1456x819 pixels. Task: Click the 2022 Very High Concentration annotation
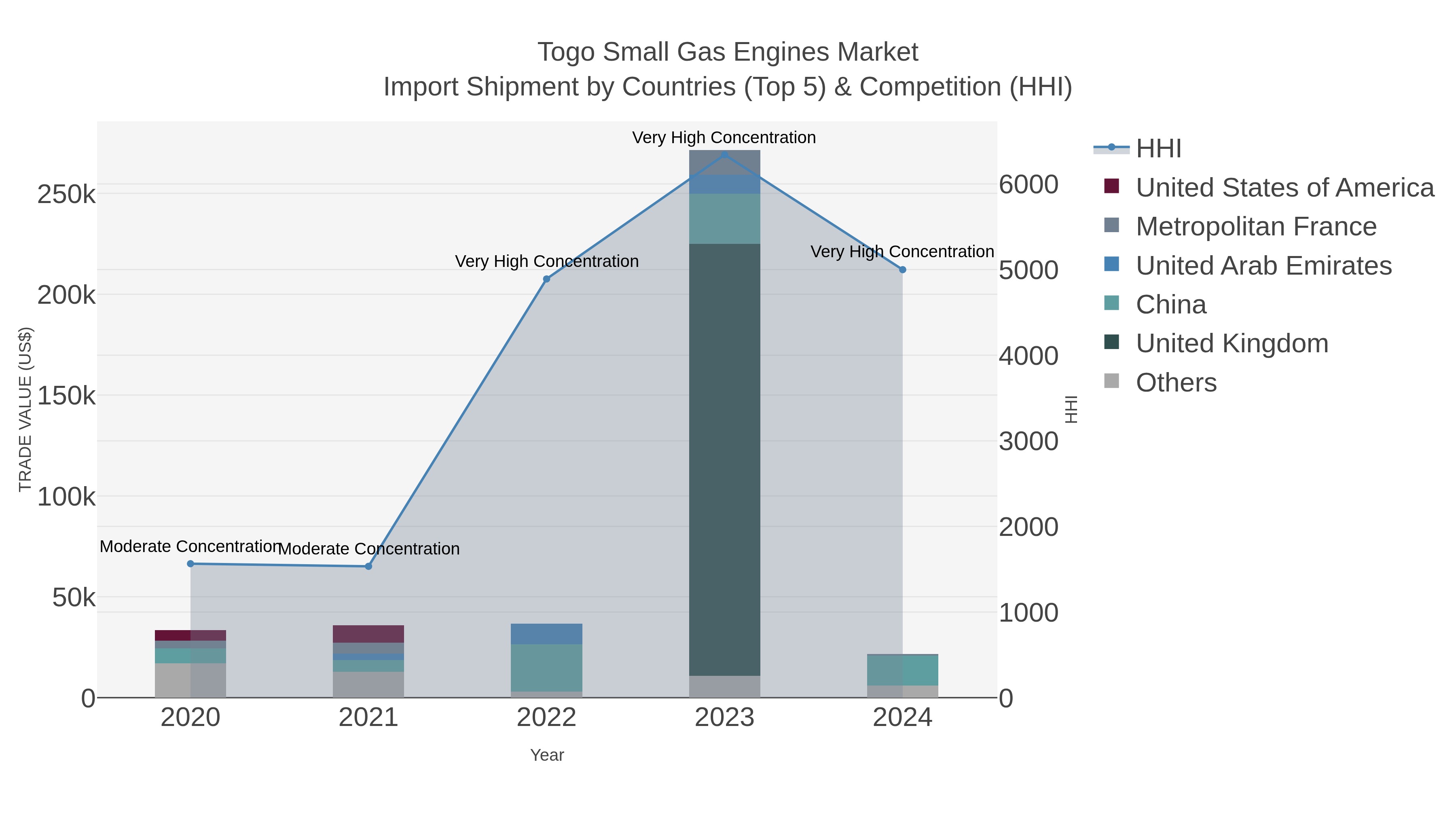(x=546, y=261)
